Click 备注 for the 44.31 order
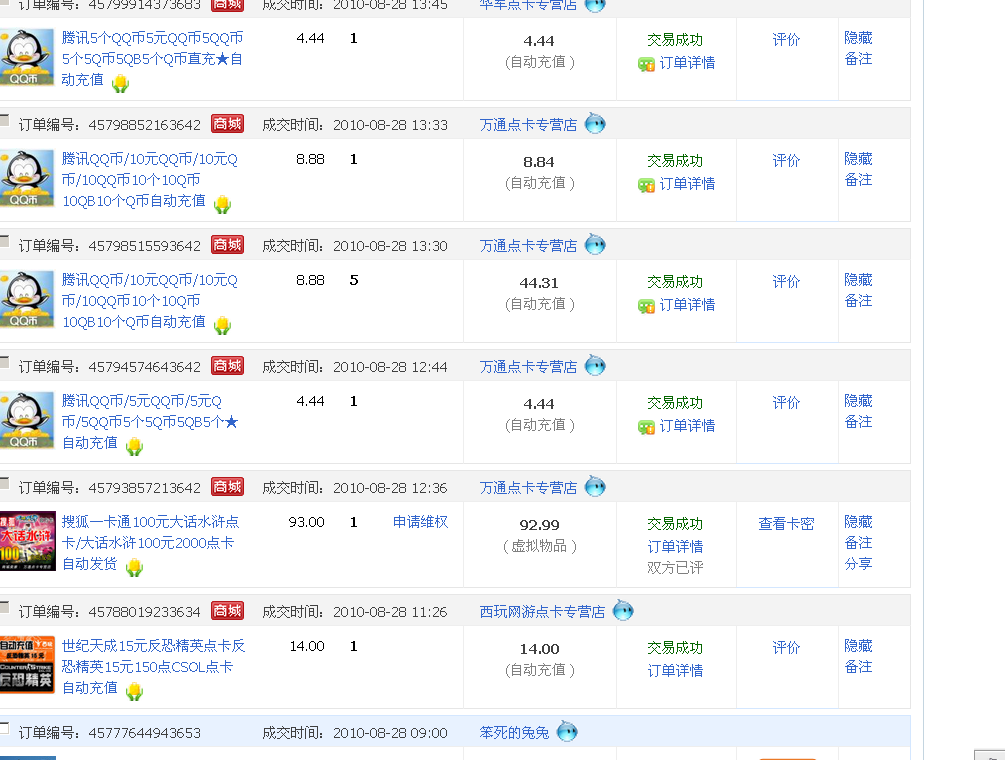 point(858,301)
